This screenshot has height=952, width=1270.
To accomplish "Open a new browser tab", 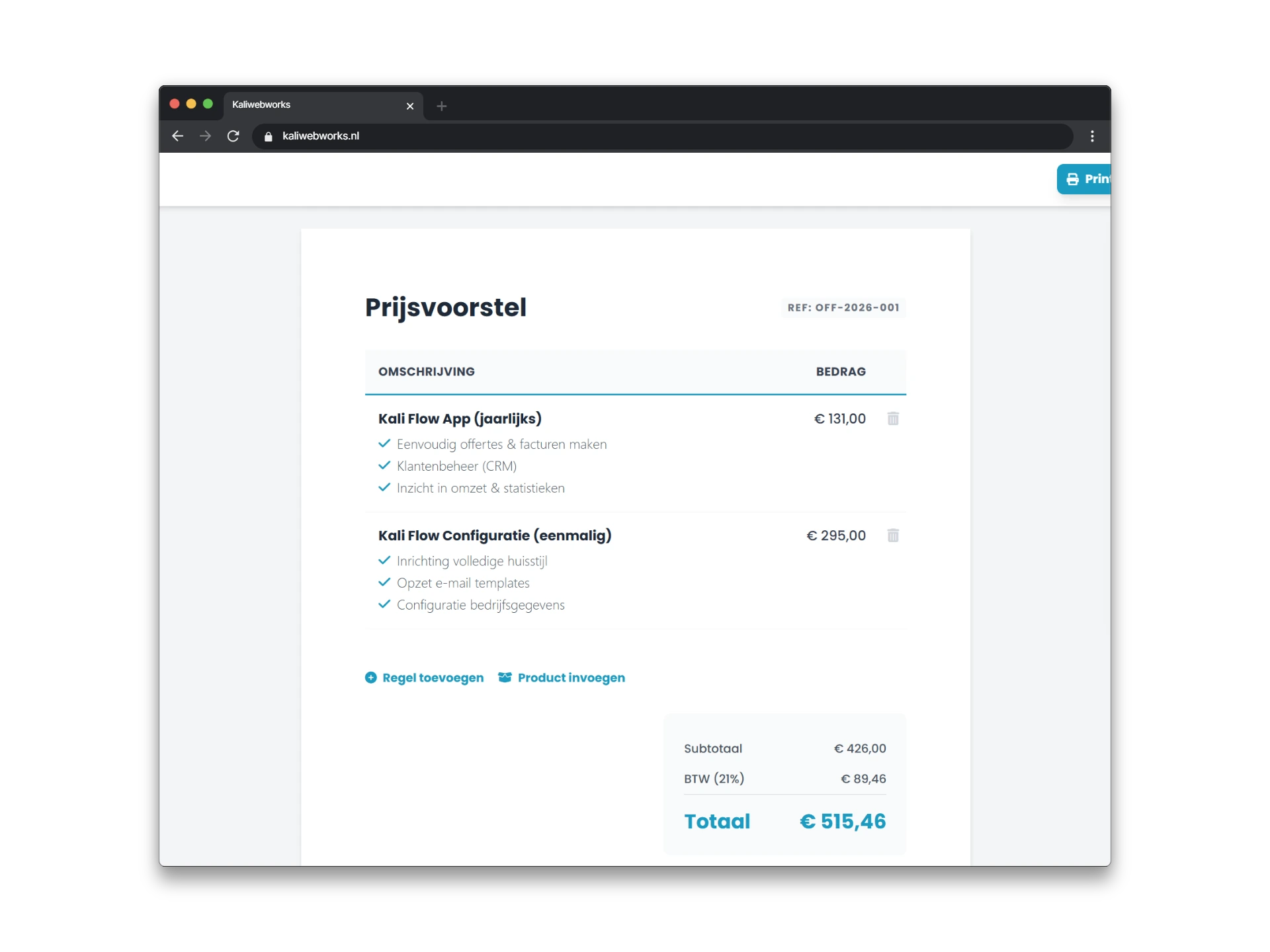I will point(442,106).
